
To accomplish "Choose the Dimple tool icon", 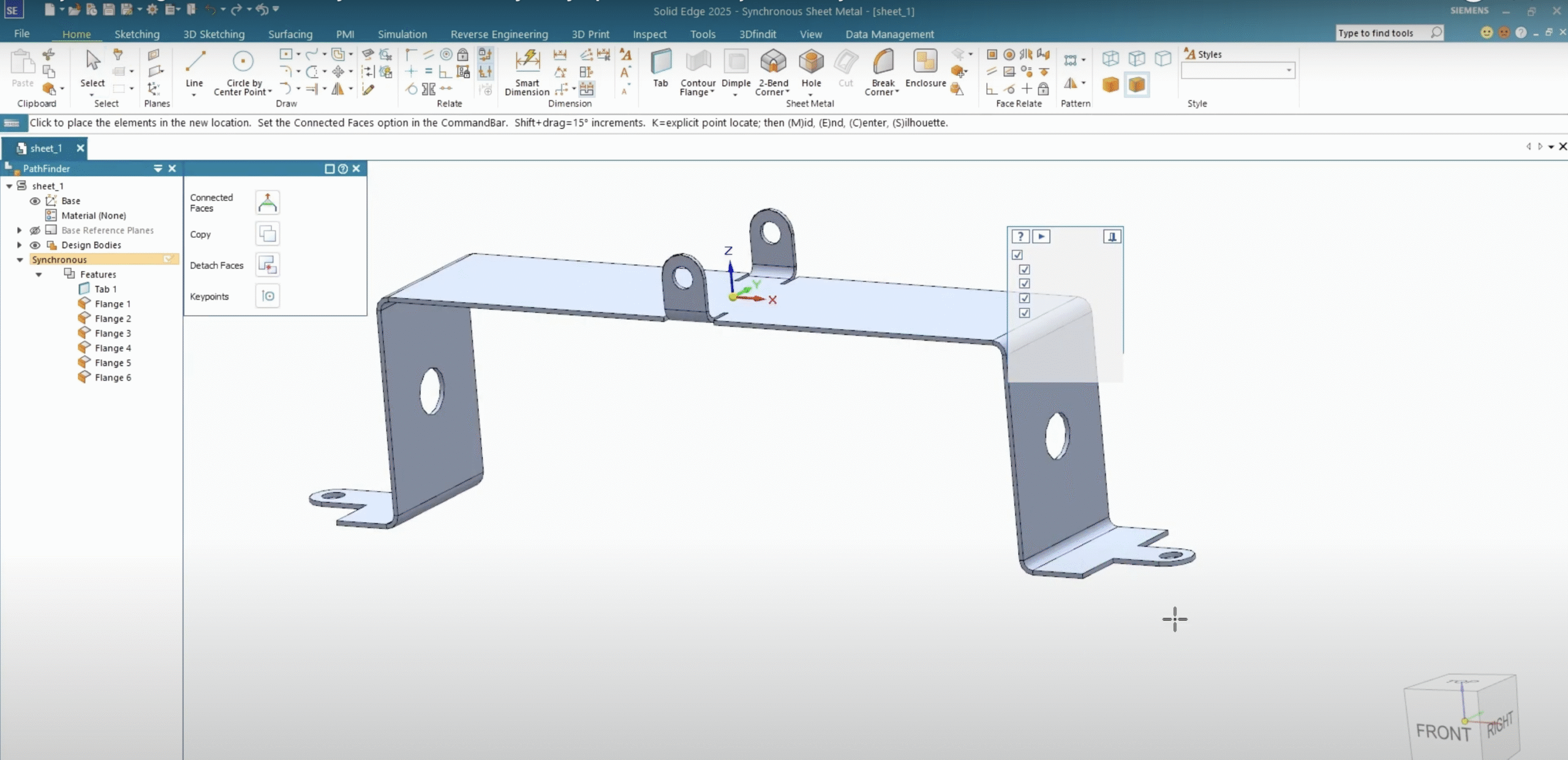I will 736,61.
